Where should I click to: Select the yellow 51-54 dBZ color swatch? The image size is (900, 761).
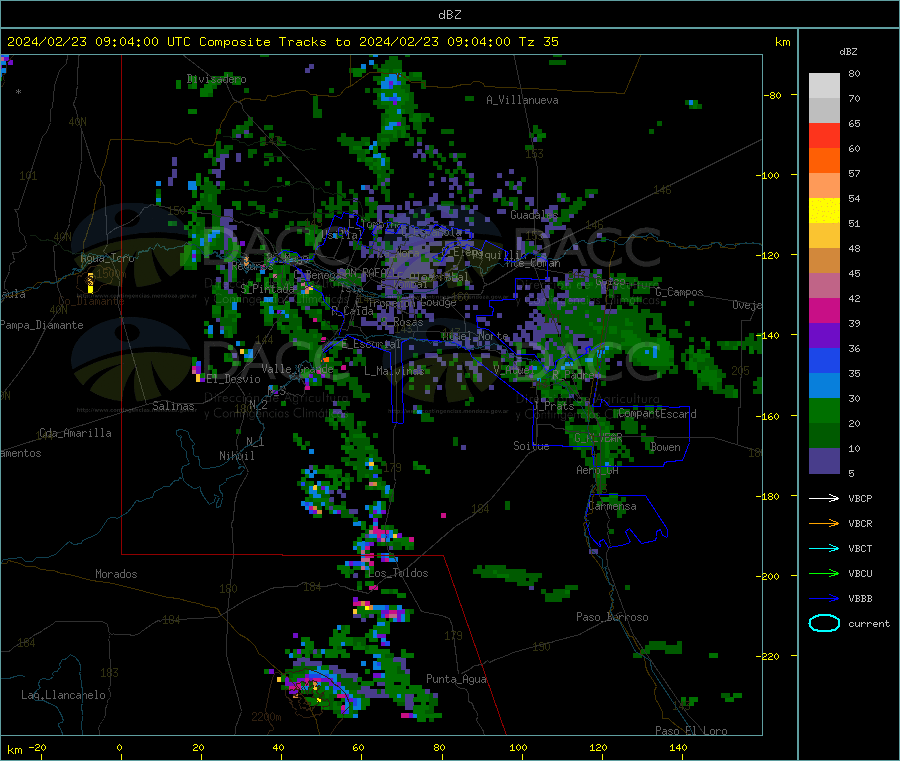tap(824, 211)
